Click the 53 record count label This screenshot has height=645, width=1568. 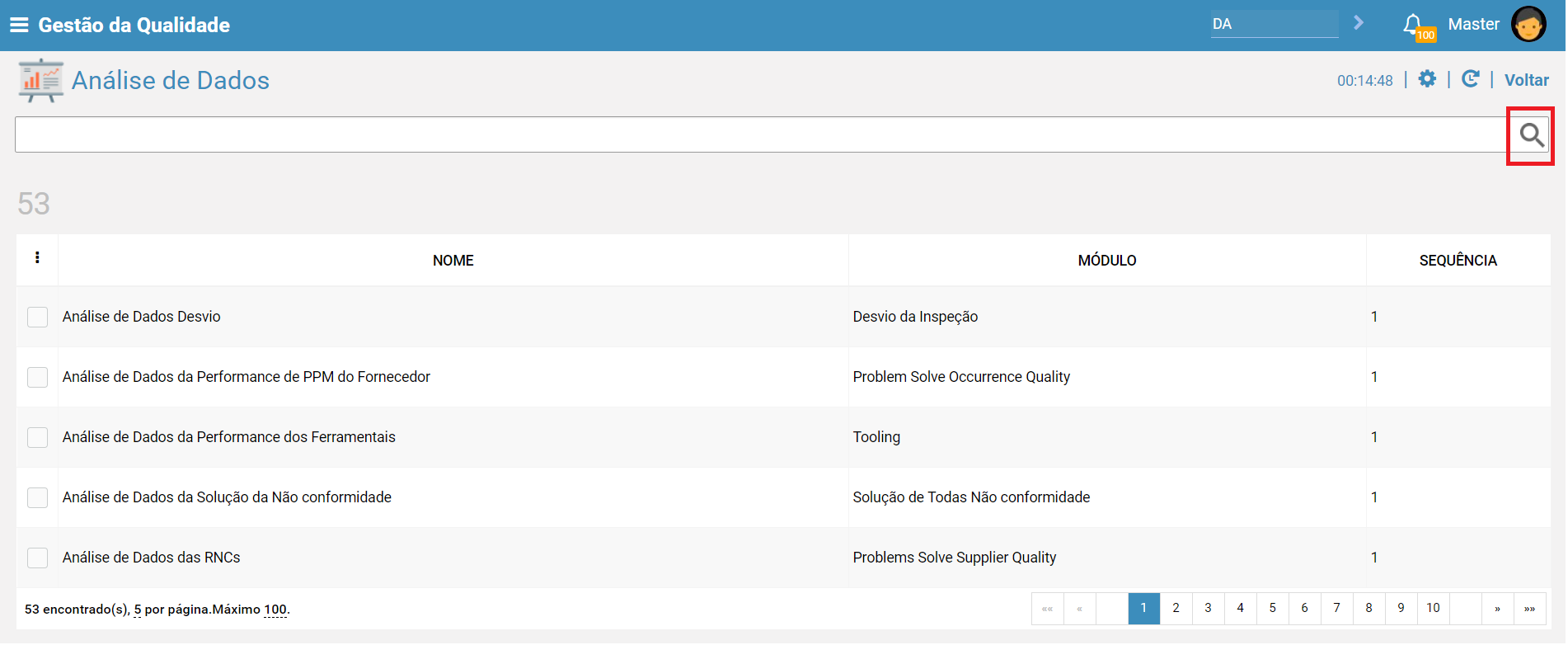34,204
